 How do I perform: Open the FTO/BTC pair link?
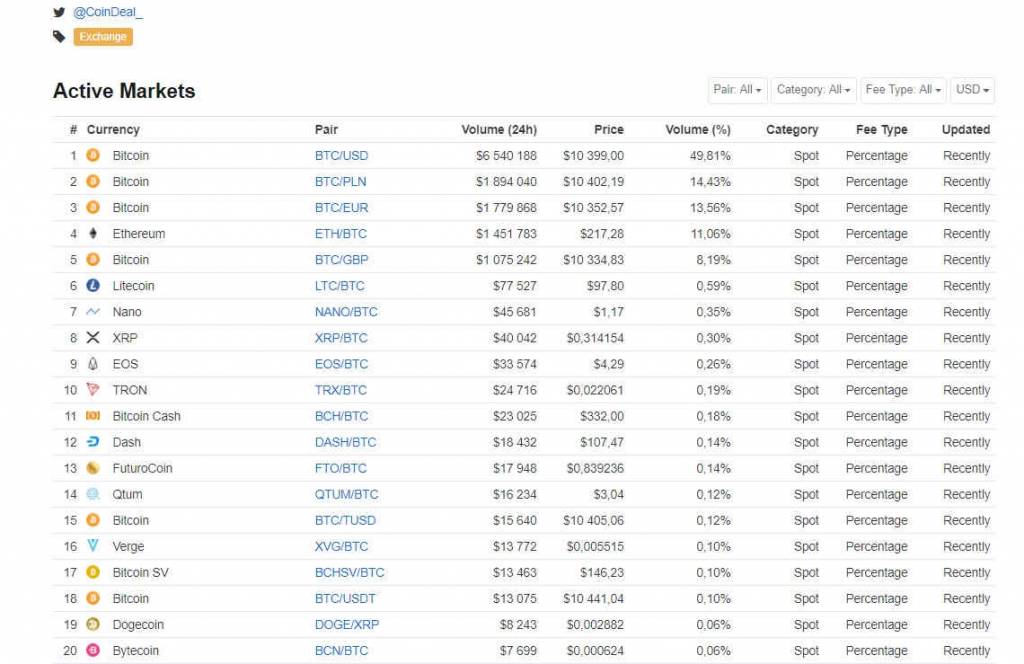coord(341,468)
